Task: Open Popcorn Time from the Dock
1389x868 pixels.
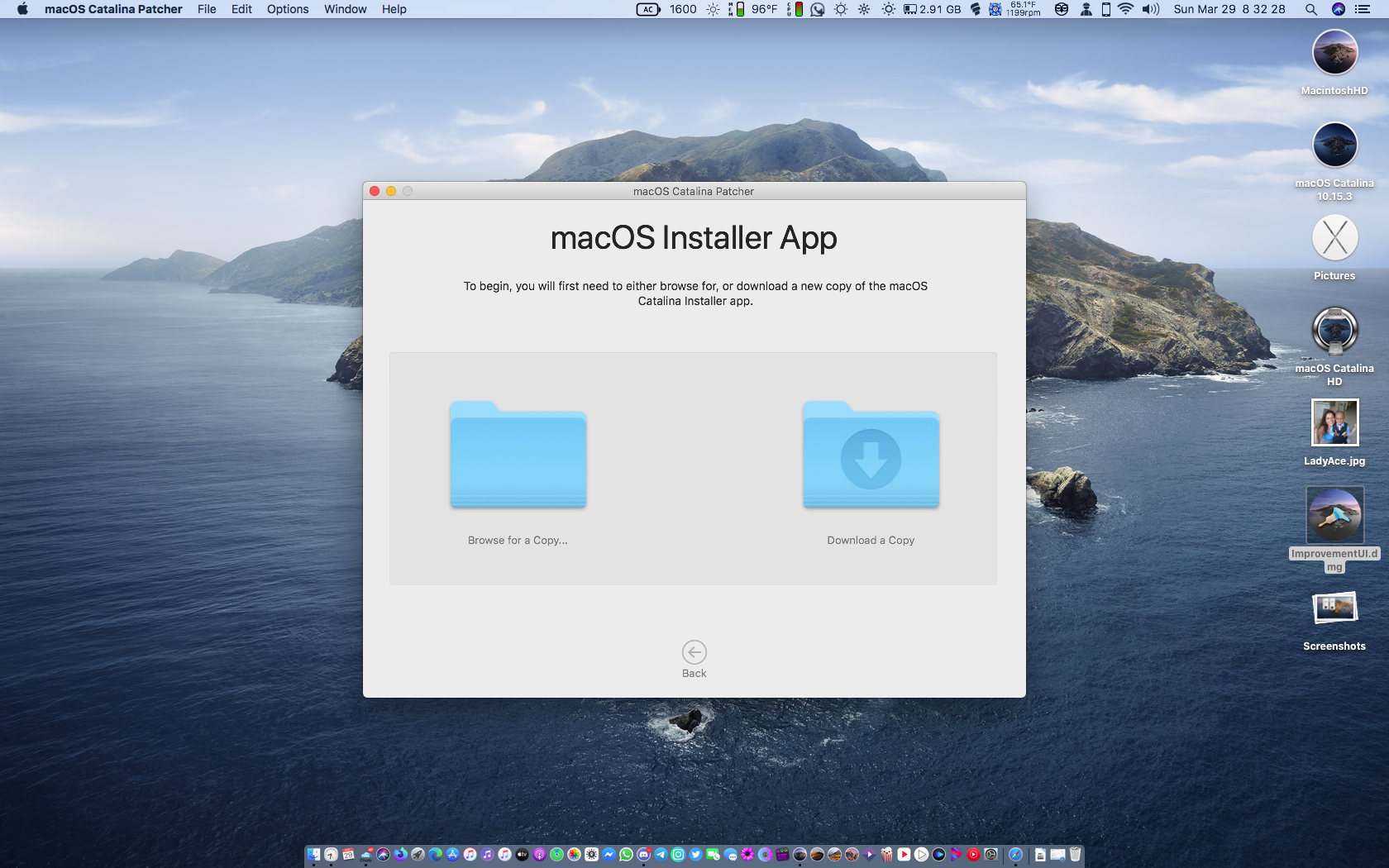Action: (x=887, y=855)
